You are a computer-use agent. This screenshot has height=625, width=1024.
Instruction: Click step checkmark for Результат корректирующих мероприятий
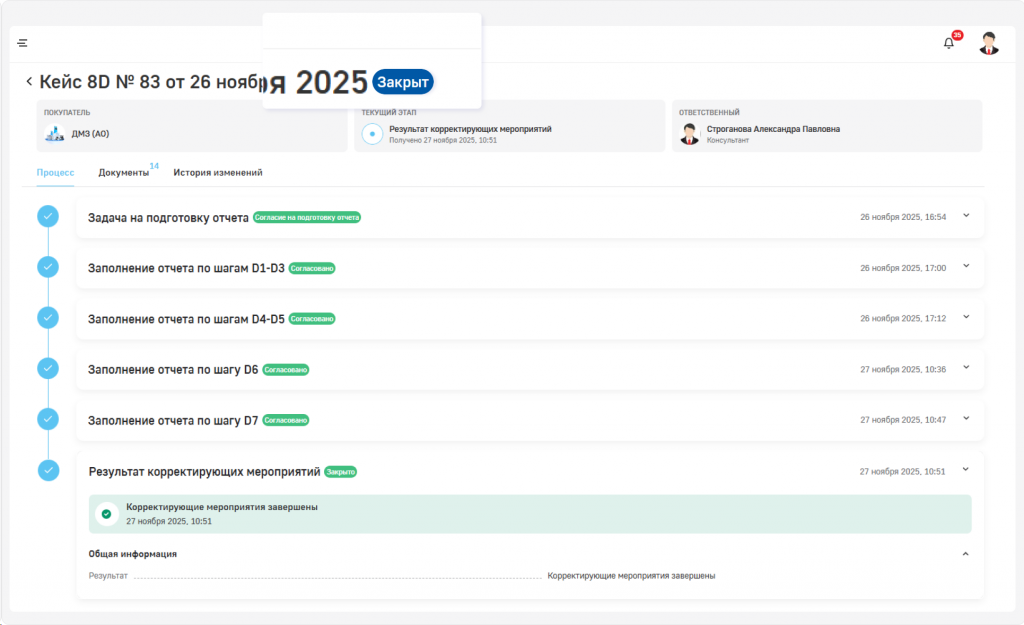pos(48,470)
